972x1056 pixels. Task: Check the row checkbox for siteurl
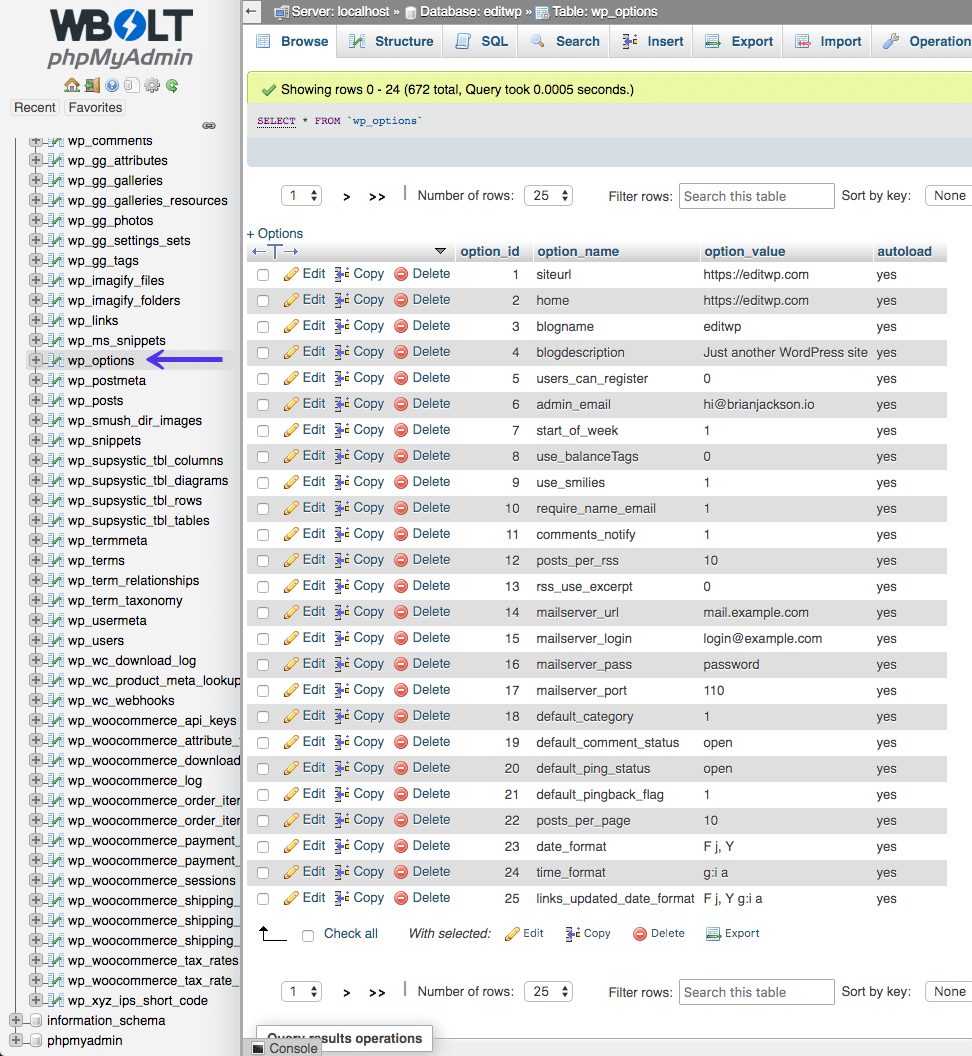pos(263,273)
